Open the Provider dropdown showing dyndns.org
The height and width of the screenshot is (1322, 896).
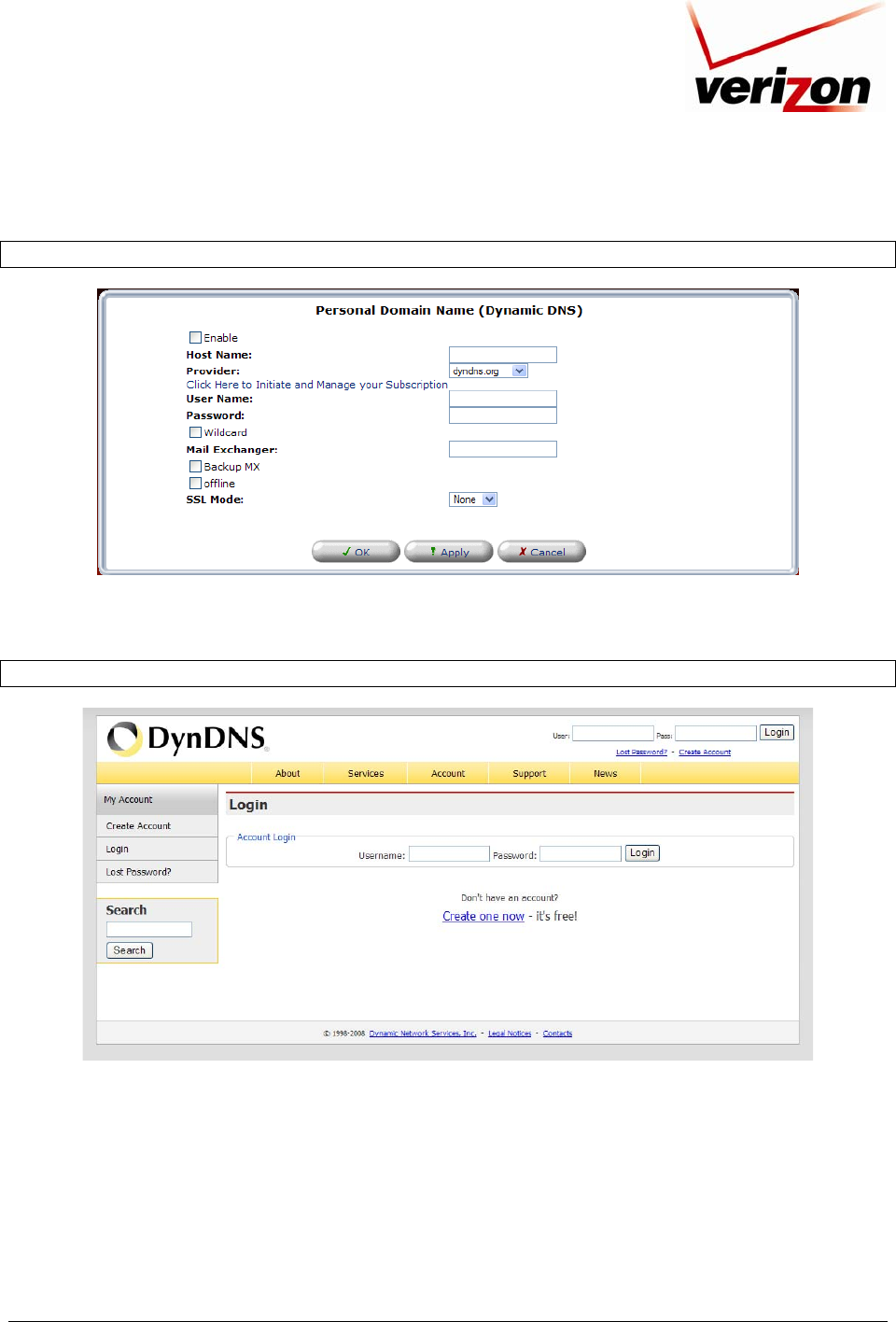[x=488, y=371]
